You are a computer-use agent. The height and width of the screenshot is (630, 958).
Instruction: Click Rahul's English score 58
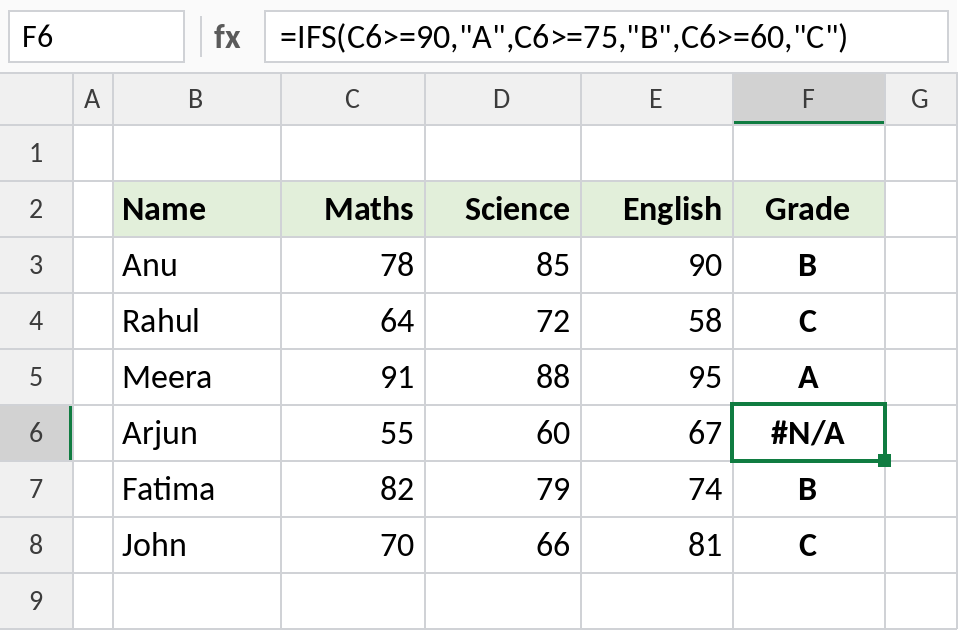[x=657, y=321]
